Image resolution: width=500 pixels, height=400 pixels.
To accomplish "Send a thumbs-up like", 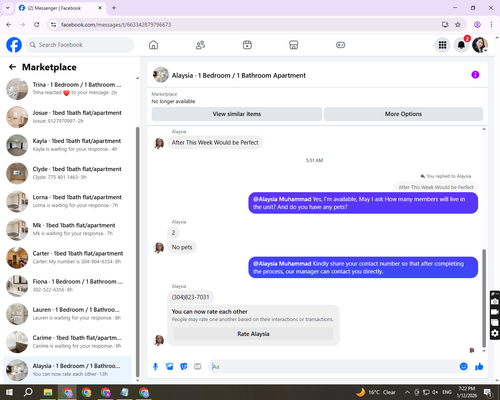I will point(479,367).
